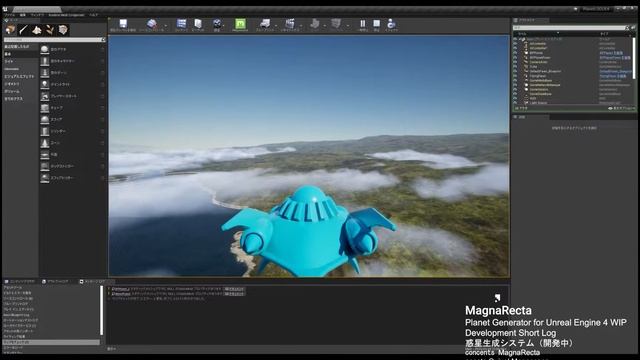Image resolution: width=640 pixels, height=360 pixels.
Task: Click the Save Current Level toolbar icon
Action: click(123, 23)
